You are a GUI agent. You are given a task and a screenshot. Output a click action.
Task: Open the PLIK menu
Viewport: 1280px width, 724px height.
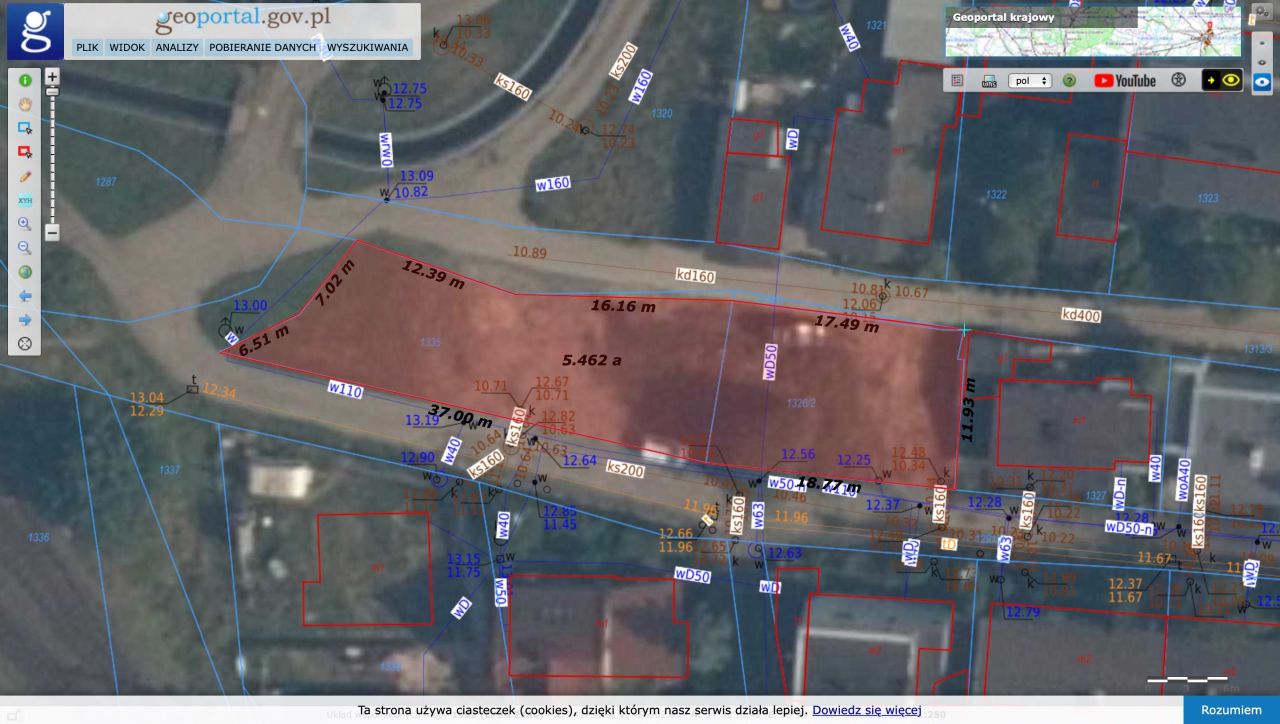click(87, 47)
